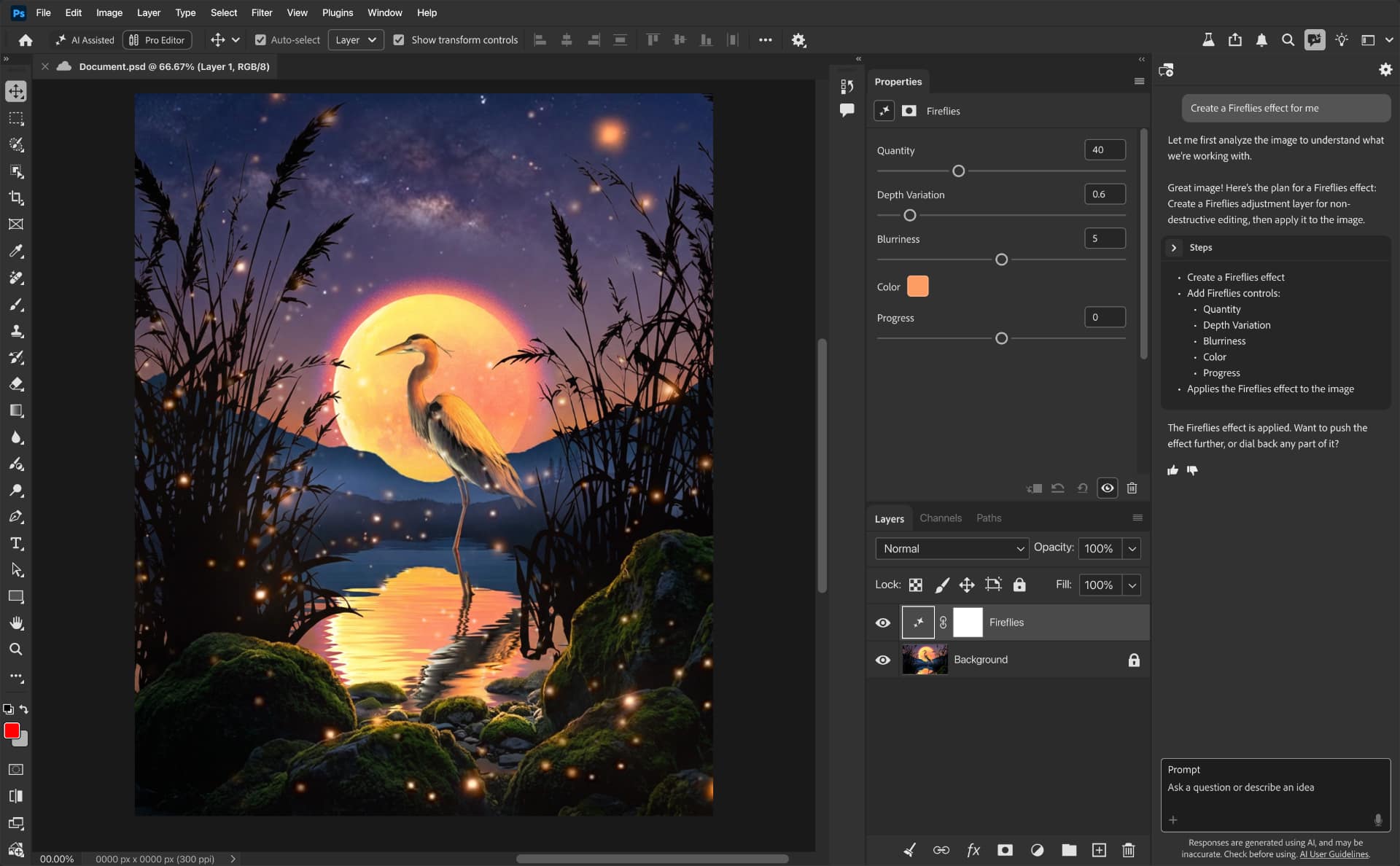Viewport: 1400px width, 866px height.
Task: Click the microphone icon in Prompt box
Action: [x=1378, y=820]
